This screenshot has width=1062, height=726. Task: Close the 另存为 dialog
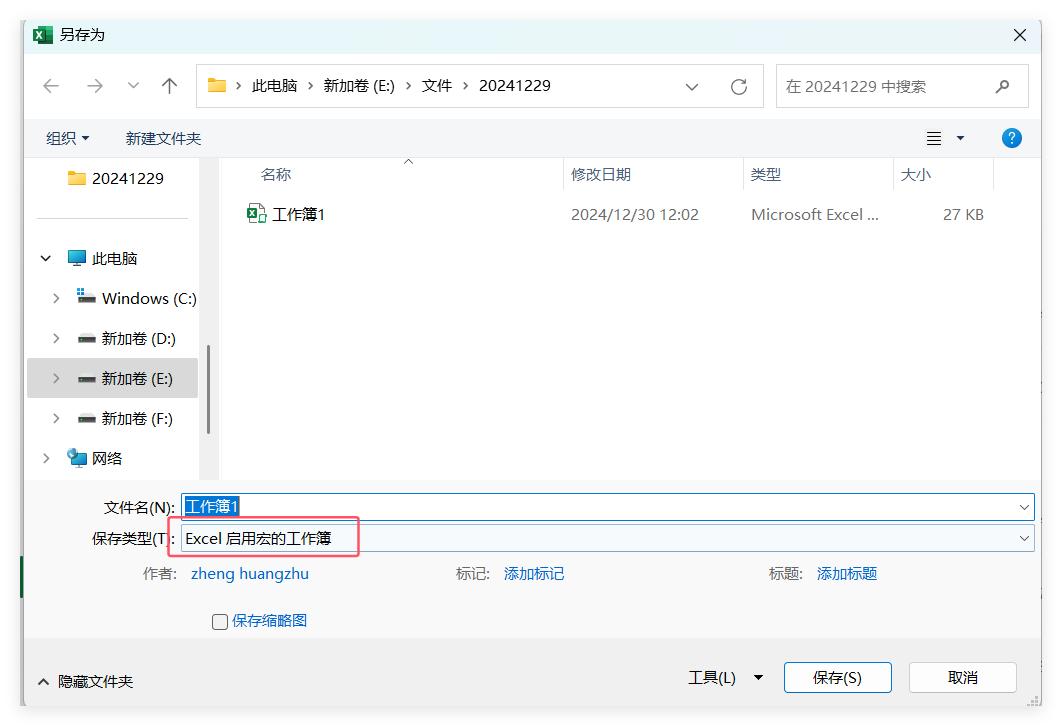pos(1019,35)
